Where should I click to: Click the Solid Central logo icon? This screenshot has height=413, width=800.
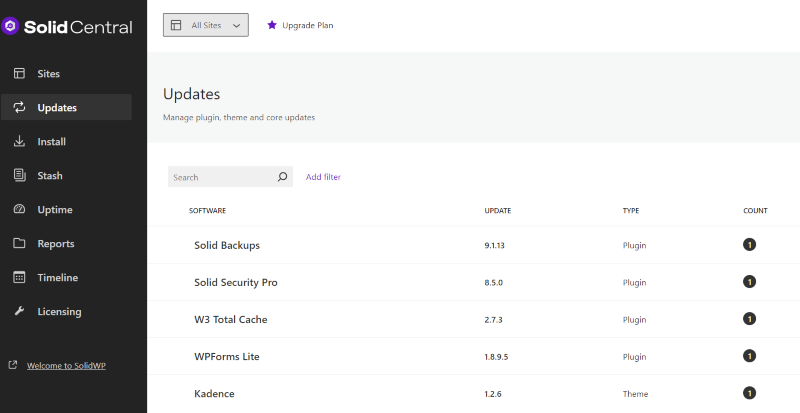coord(10,26)
